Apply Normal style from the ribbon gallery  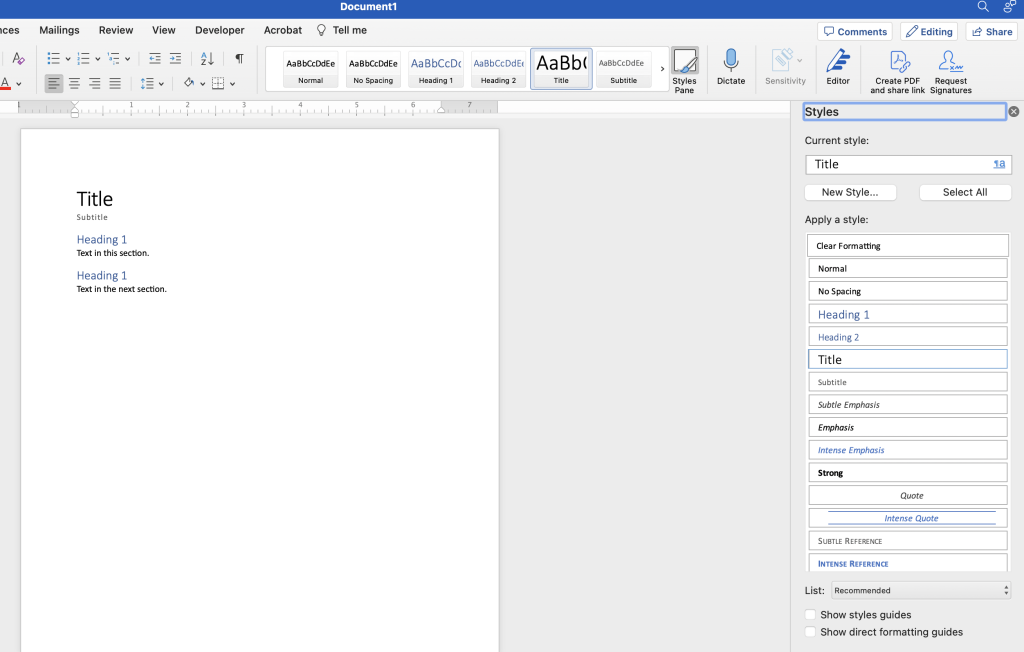[311, 69]
